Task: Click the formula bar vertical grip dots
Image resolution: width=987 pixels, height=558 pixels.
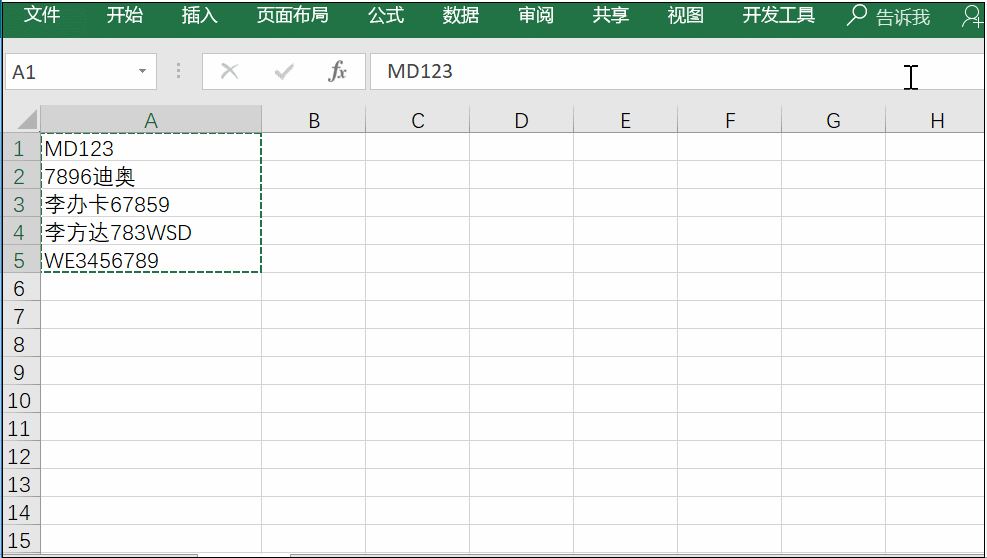Action: [x=179, y=71]
